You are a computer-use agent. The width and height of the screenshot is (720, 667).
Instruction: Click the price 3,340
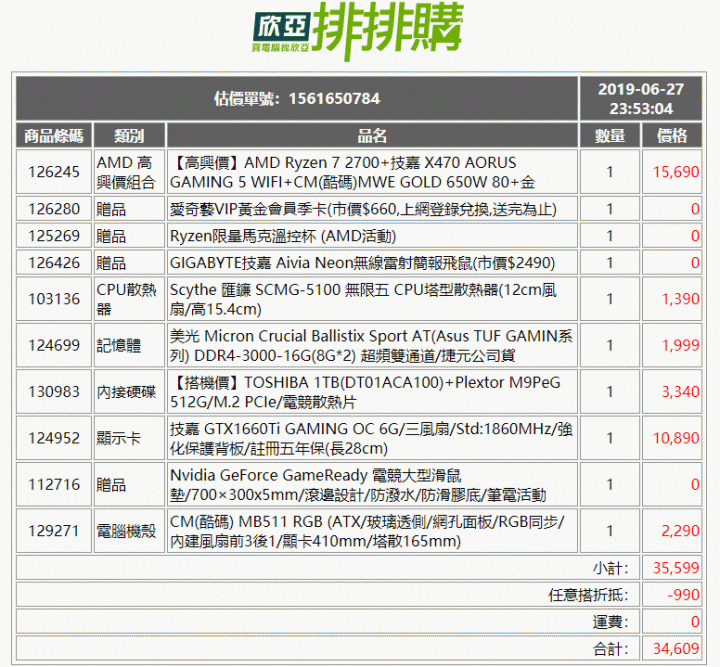(x=680, y=392)
